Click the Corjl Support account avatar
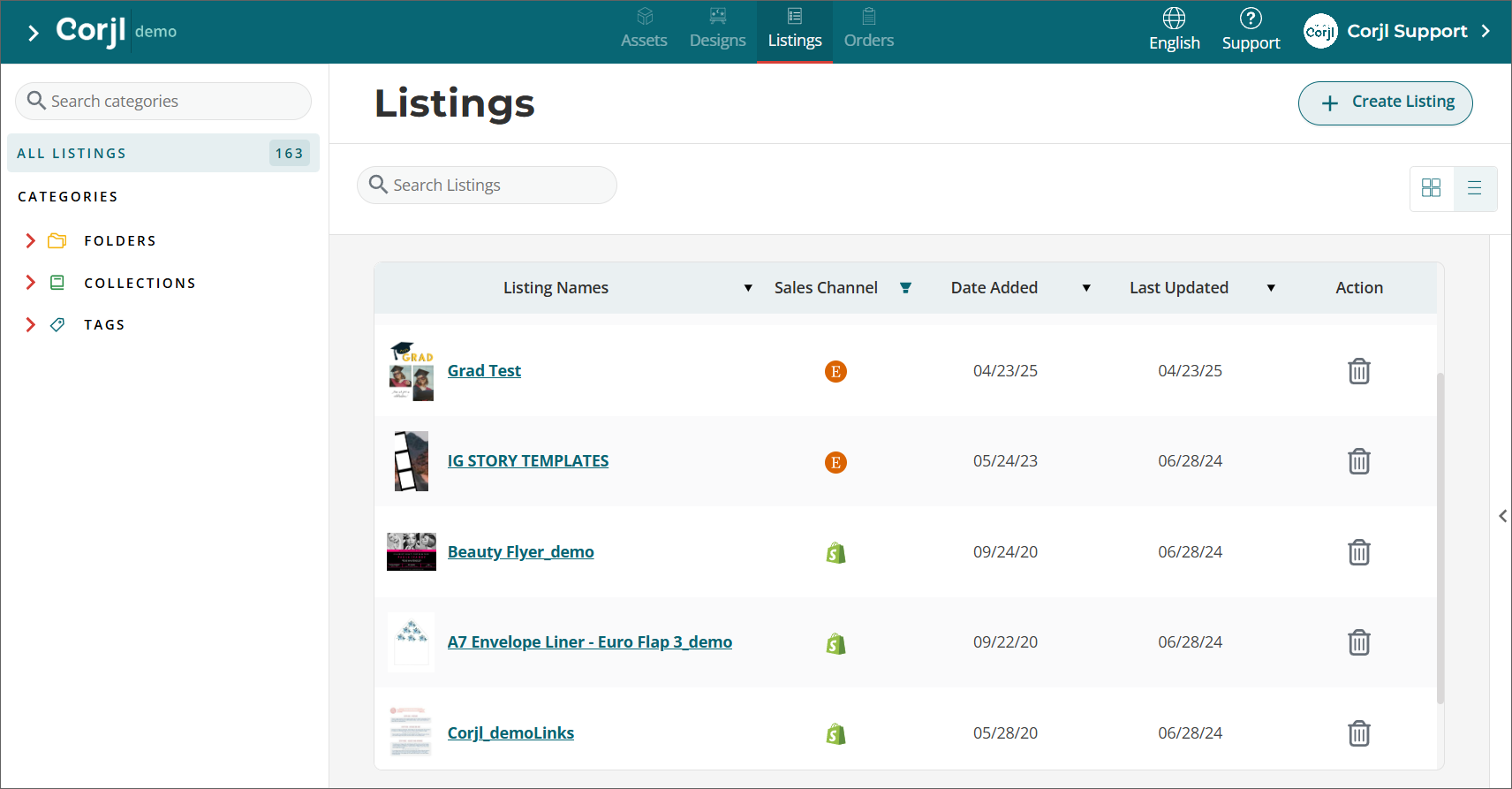 (x=1321, y=31)
